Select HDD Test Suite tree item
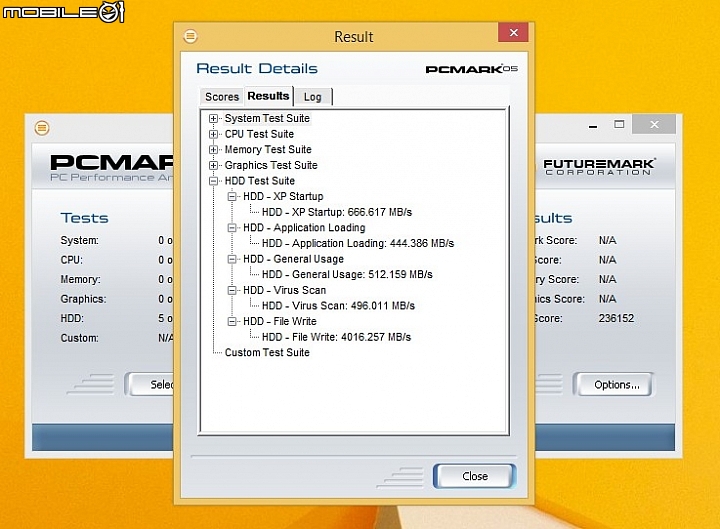The height and width of the screenshot is (529, 720). [x=259, y=181]
